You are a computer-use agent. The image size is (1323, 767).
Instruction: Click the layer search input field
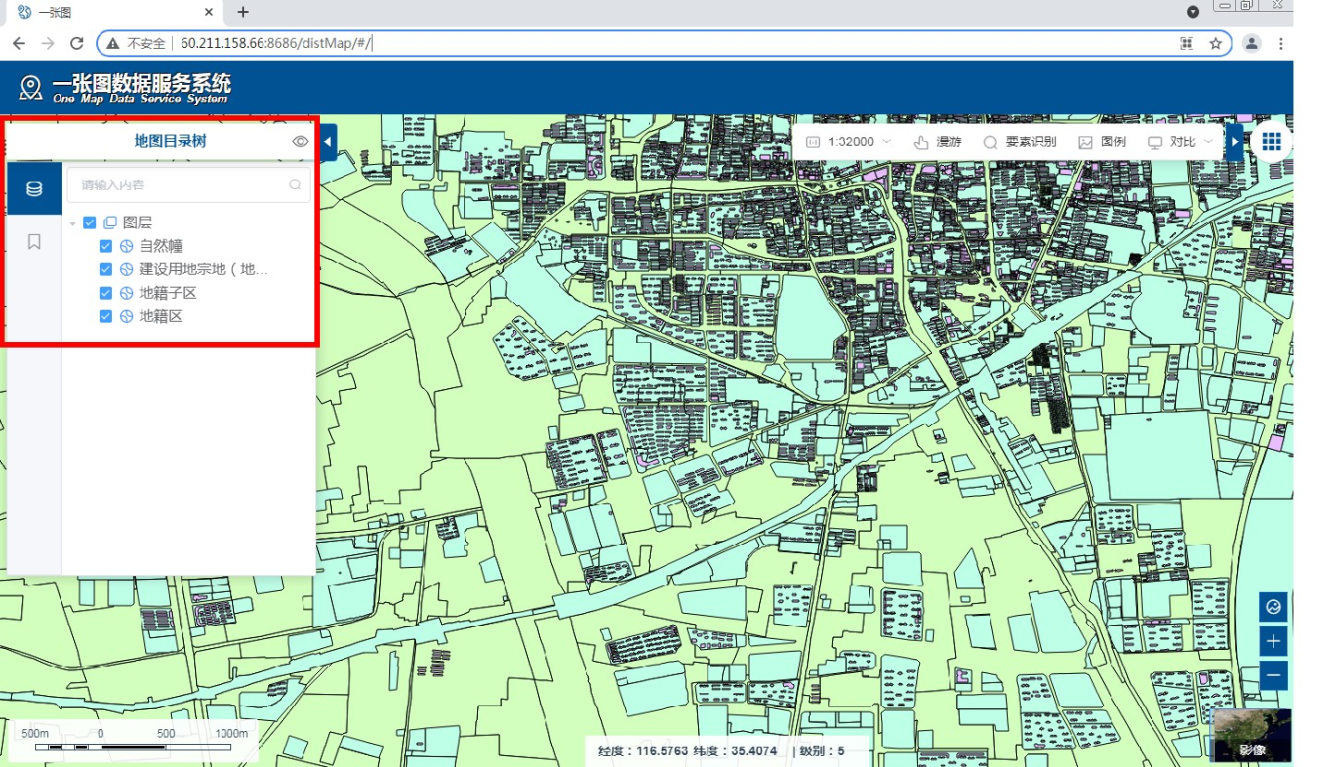click(x=180, y=185)
